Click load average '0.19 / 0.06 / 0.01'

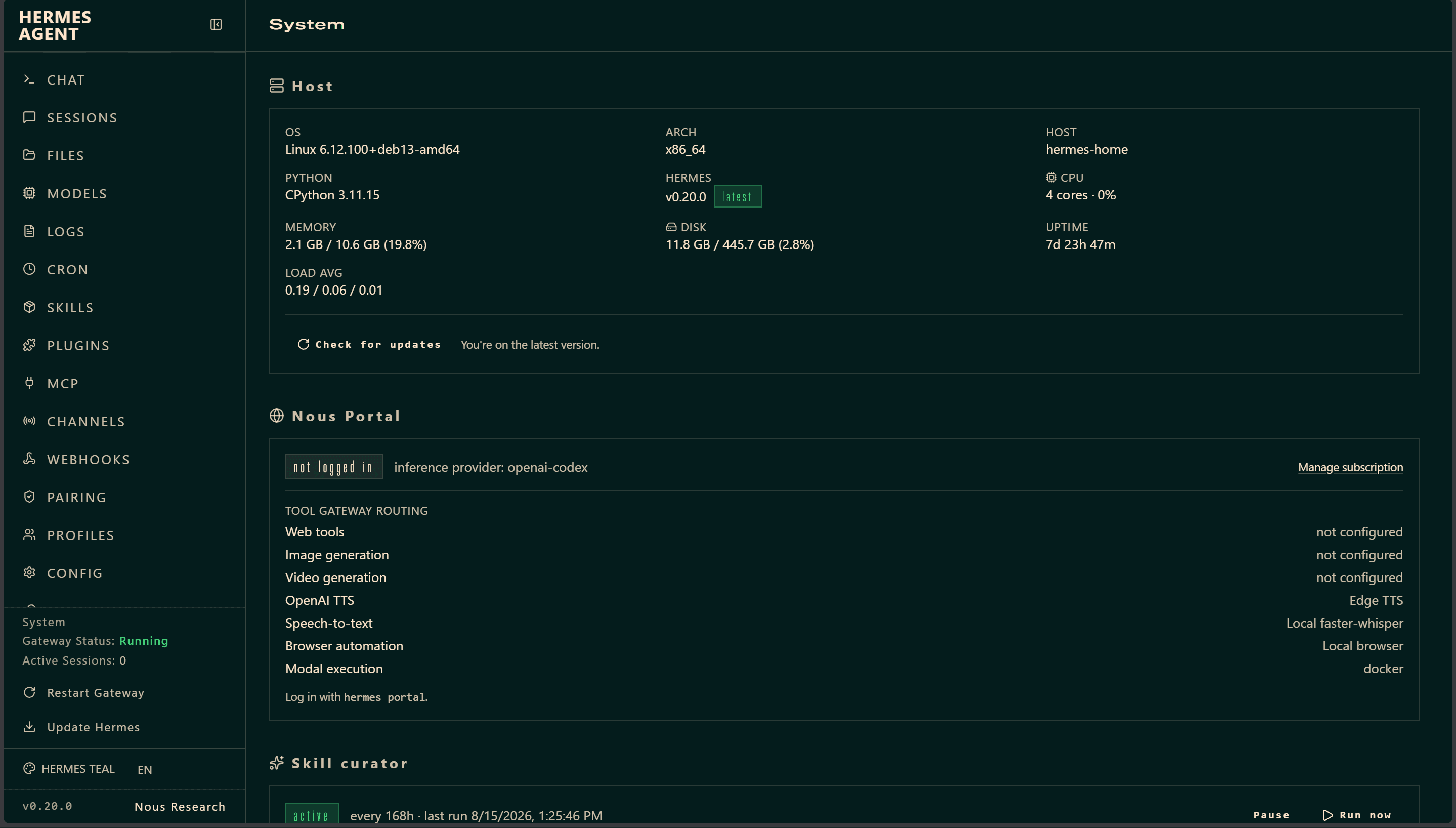(333, 289)
